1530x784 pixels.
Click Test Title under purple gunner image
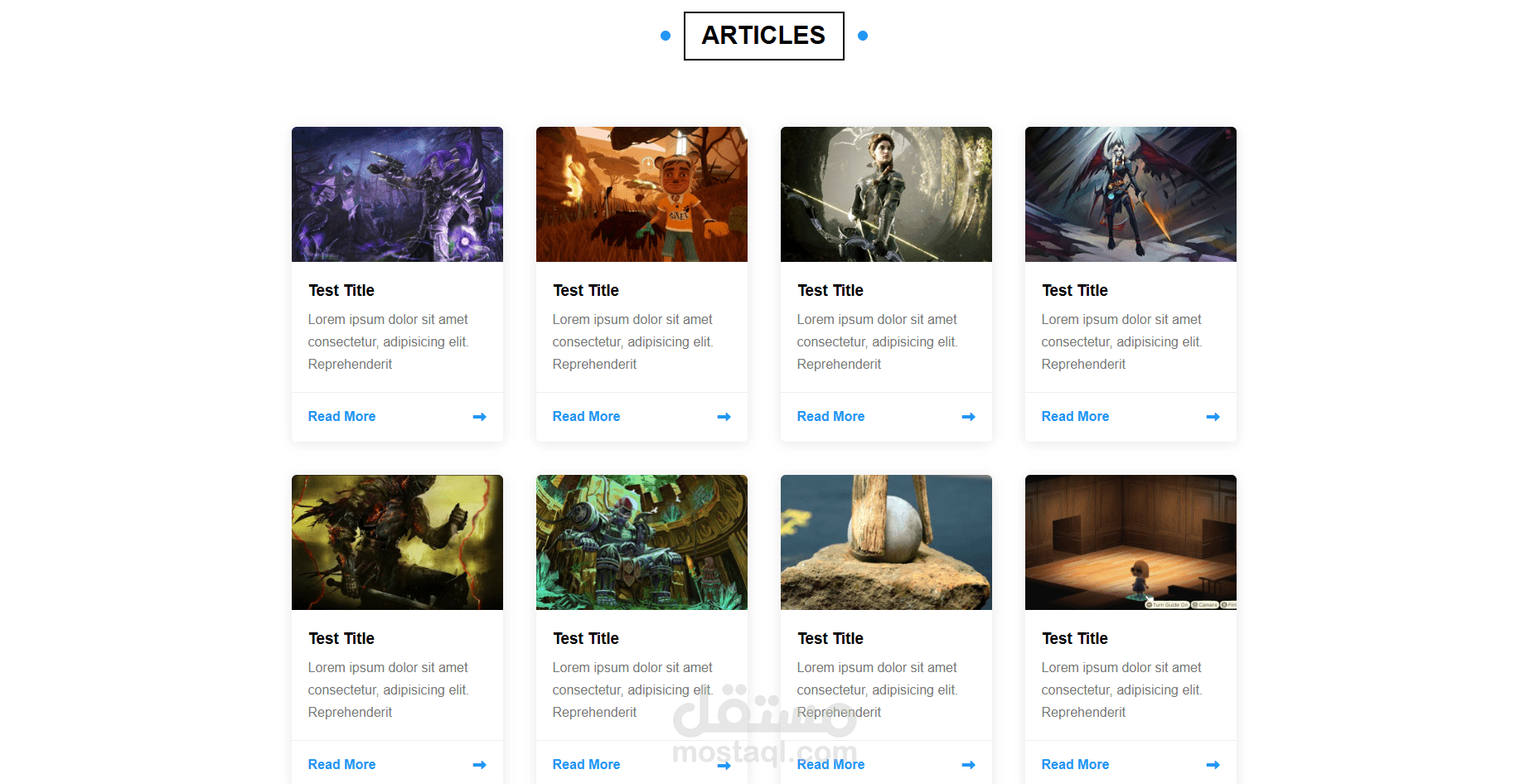[341, 290]
